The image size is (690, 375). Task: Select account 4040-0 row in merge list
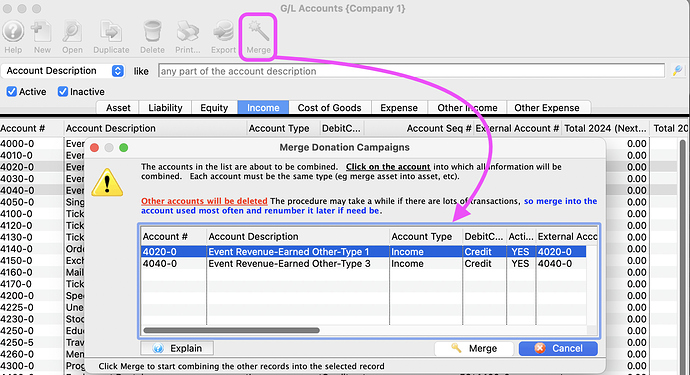click(363, 264)
